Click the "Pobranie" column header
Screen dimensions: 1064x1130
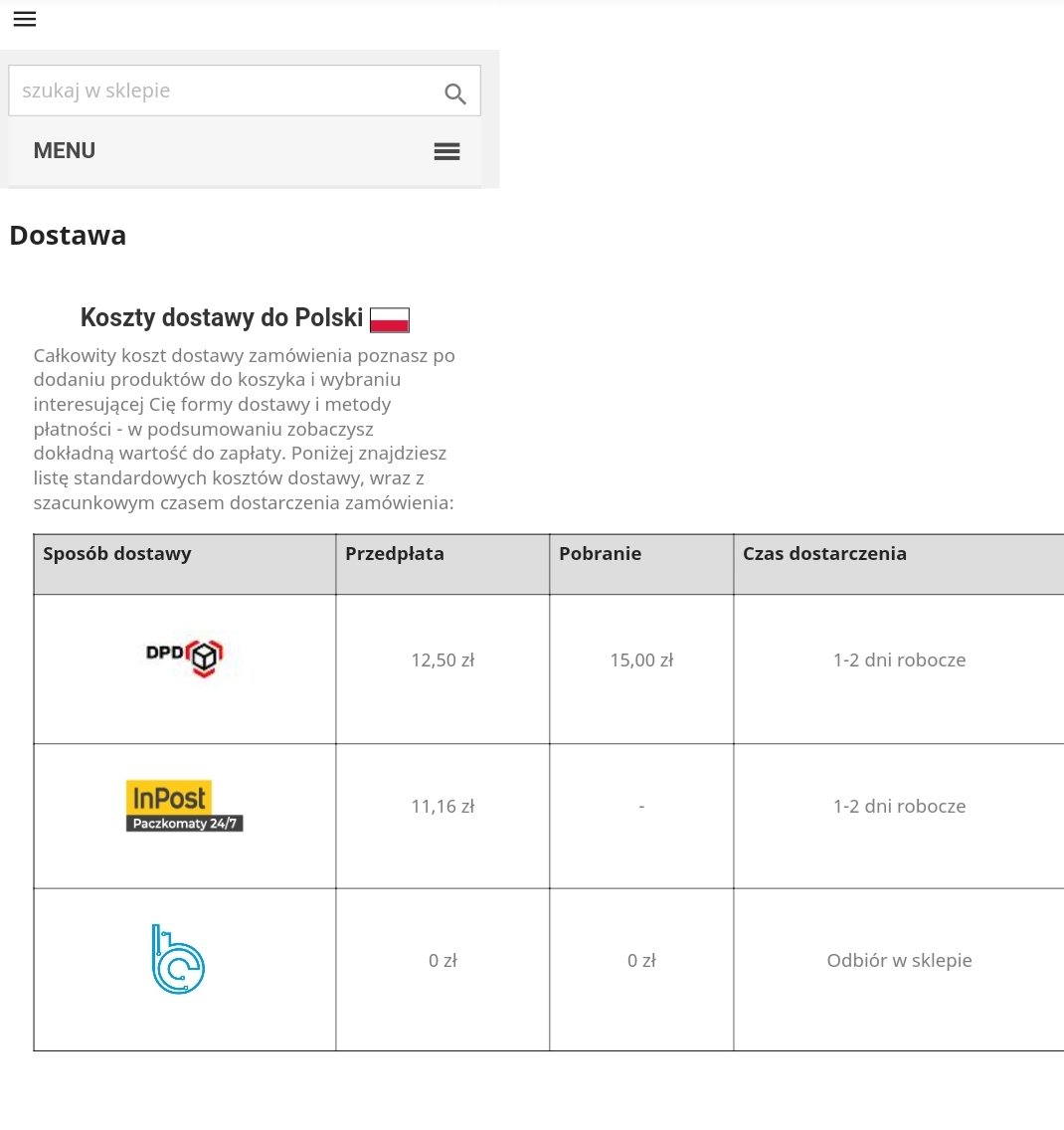pos(600,554)
